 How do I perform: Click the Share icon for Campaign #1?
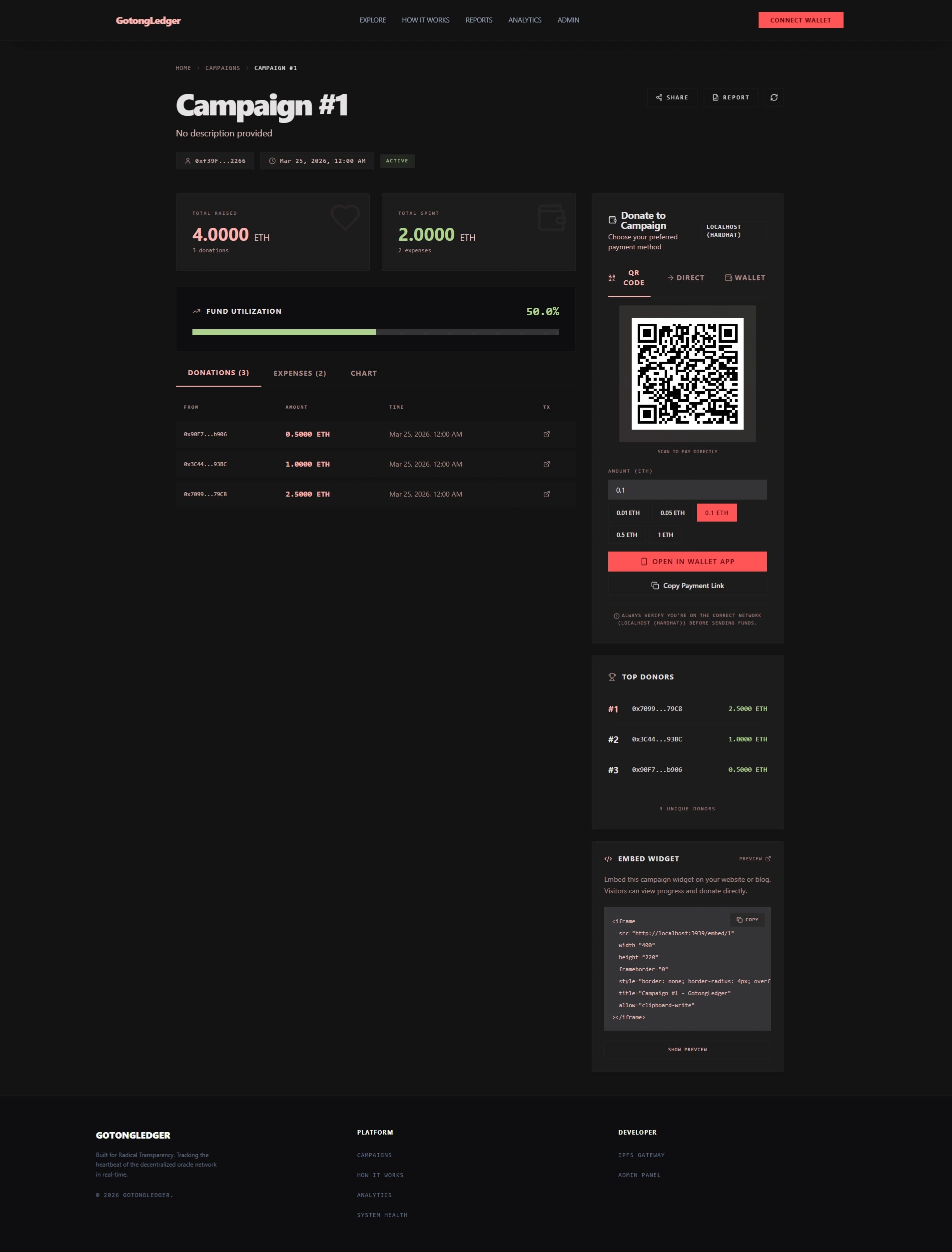click(672, 97)
